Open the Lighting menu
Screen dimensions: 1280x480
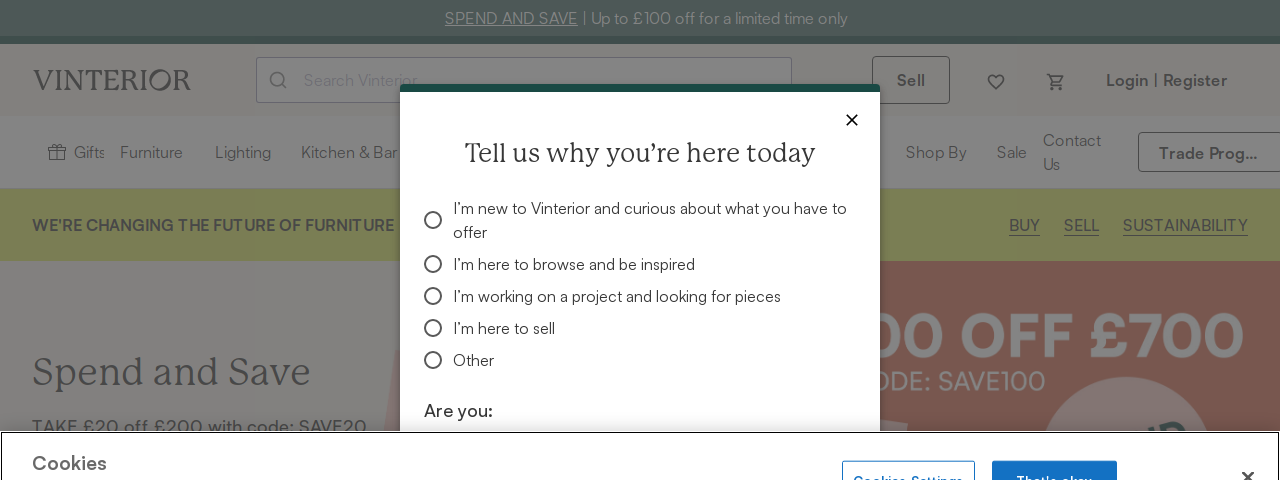point(243,152)
